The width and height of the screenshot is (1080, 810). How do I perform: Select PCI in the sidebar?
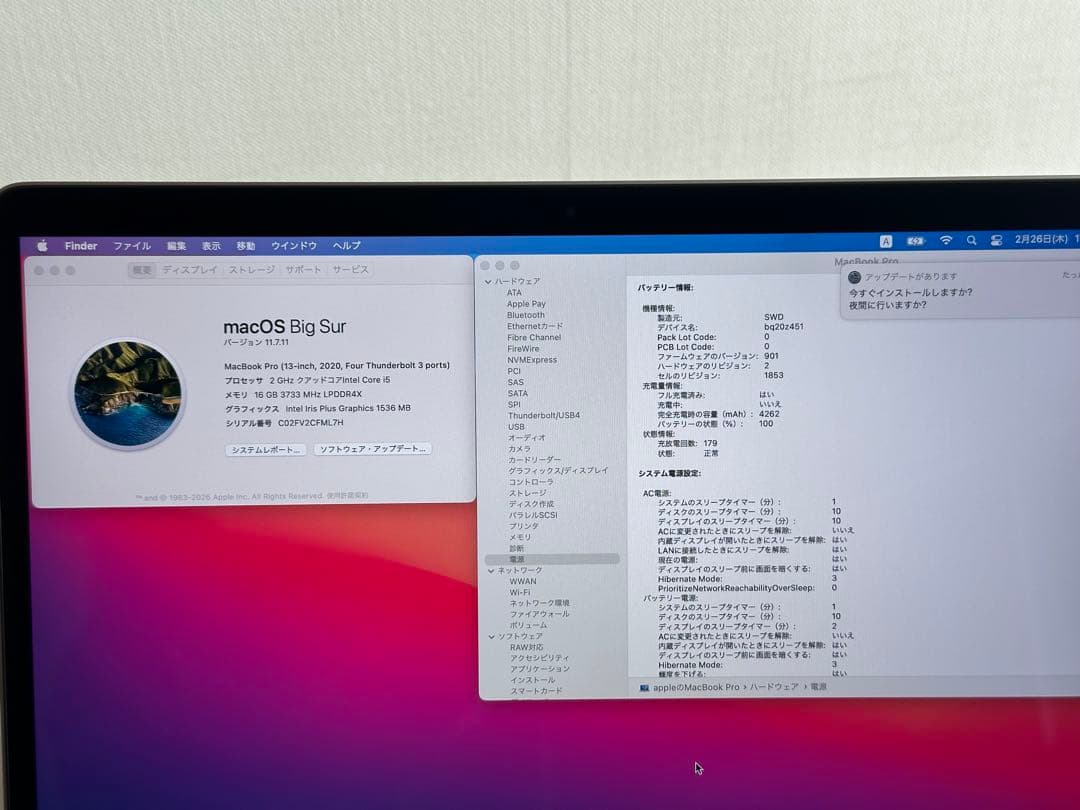pos(514,371)
